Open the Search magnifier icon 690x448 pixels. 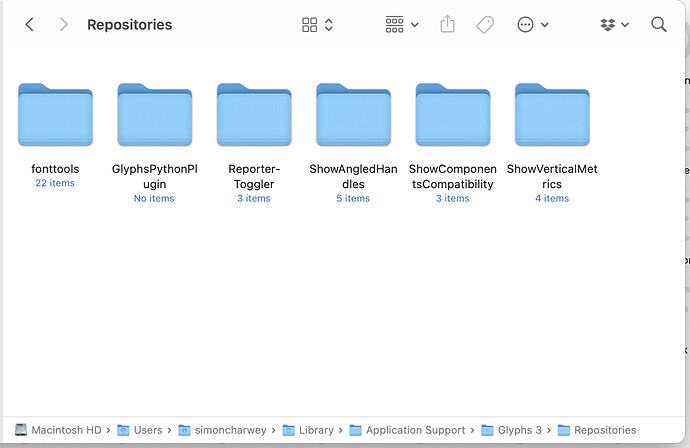[659, 25]
